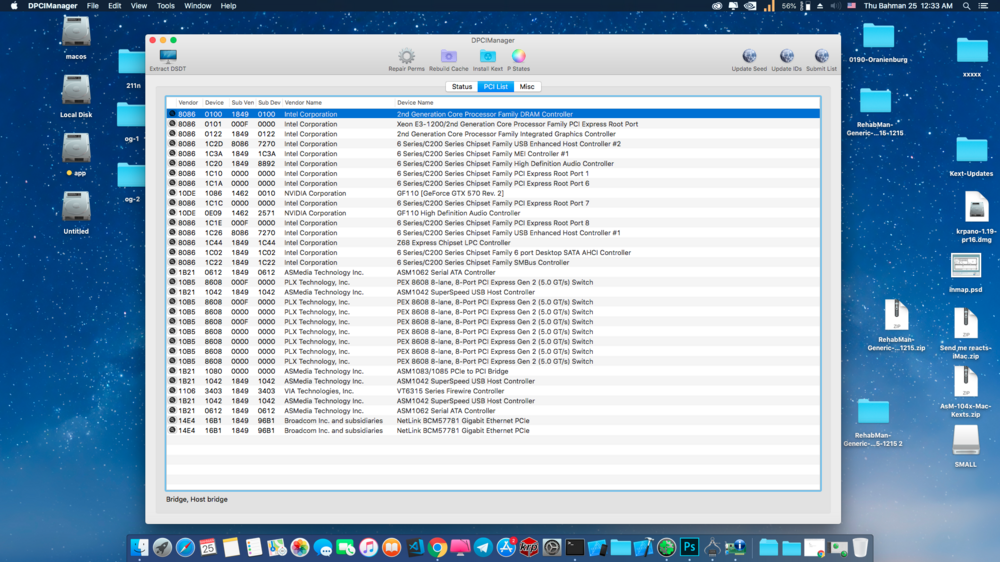Open the Install Kext tool
The width and height of the screenshot is (1000, 562).
[487, 59]
